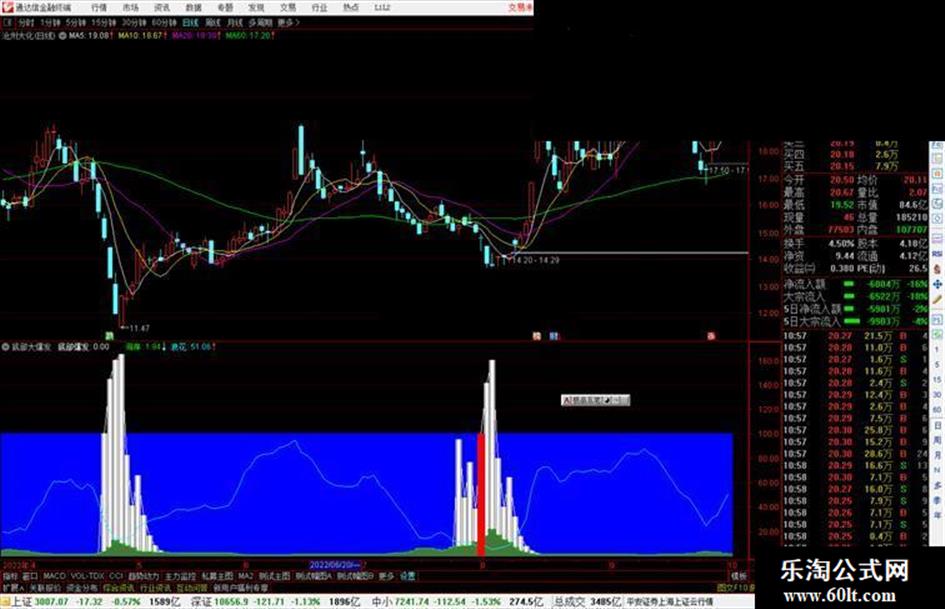
Task: Click the RSI icon in right sidebar
Action: [x=937, y=253]
